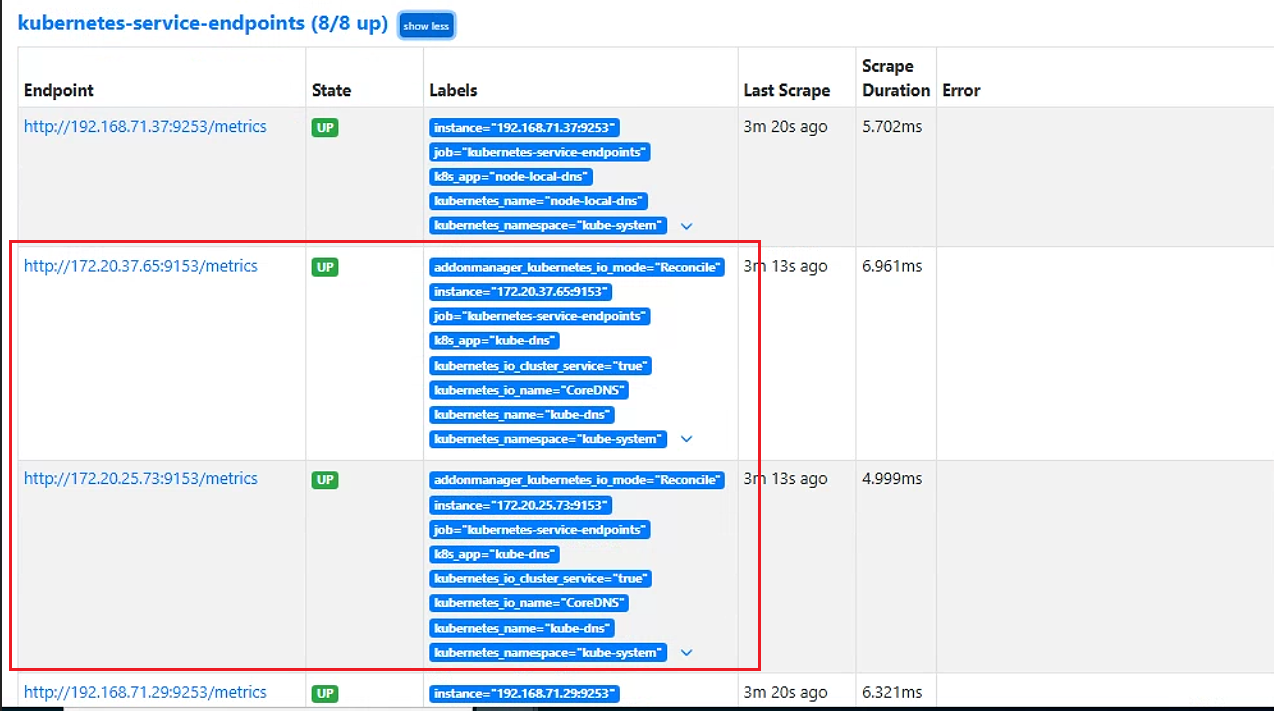
Task: Click the last scrape time for 192.168.71.29:9253
Action: pyautogui.click(x=785, y=692)
